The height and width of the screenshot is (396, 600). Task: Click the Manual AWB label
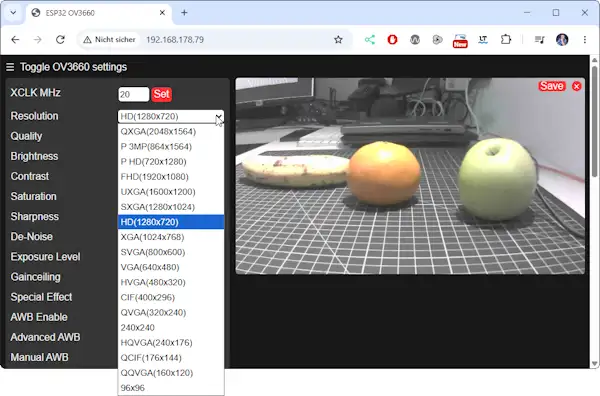point(39,357)
